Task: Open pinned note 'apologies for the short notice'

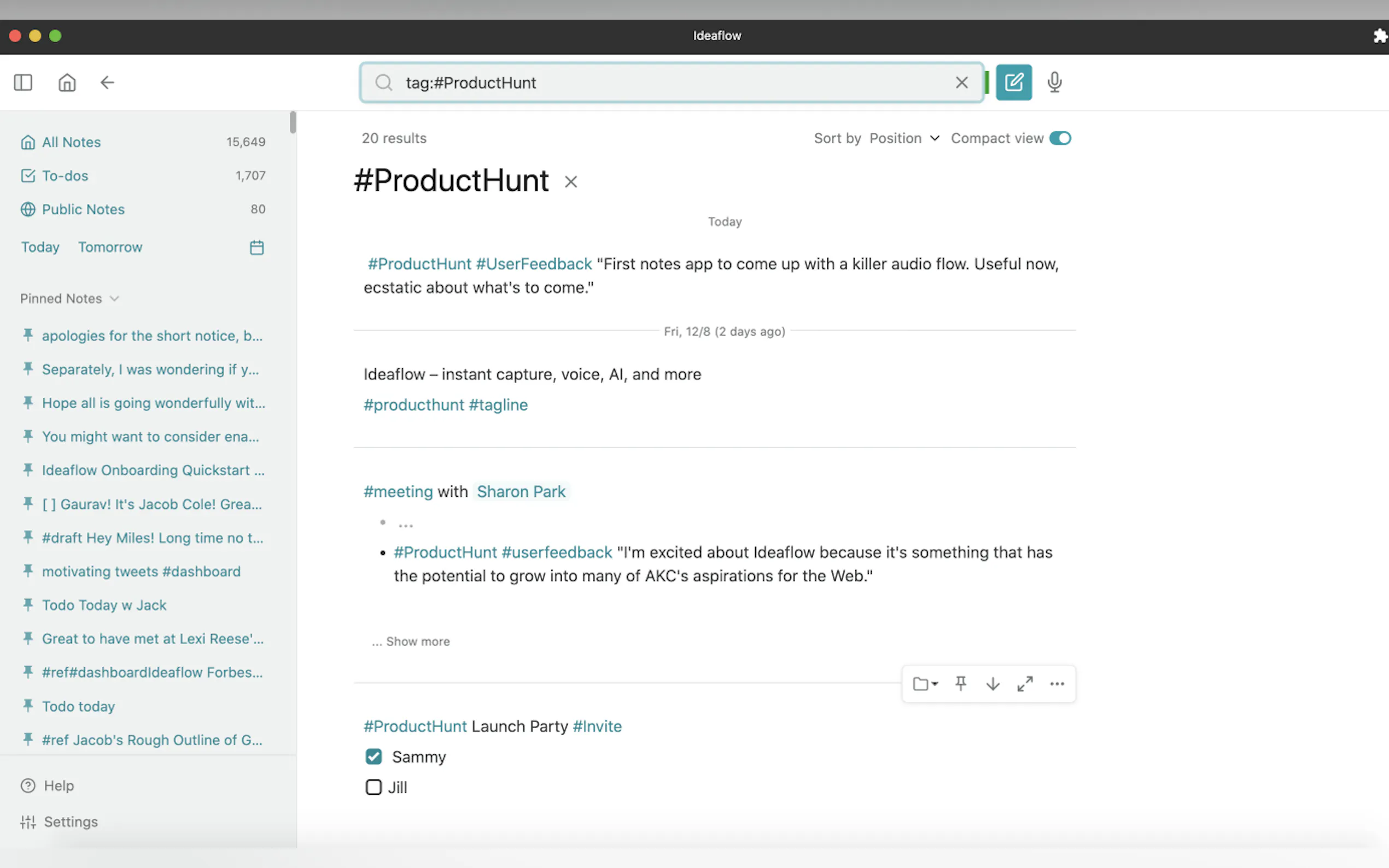Action: (x=152, y=335)
